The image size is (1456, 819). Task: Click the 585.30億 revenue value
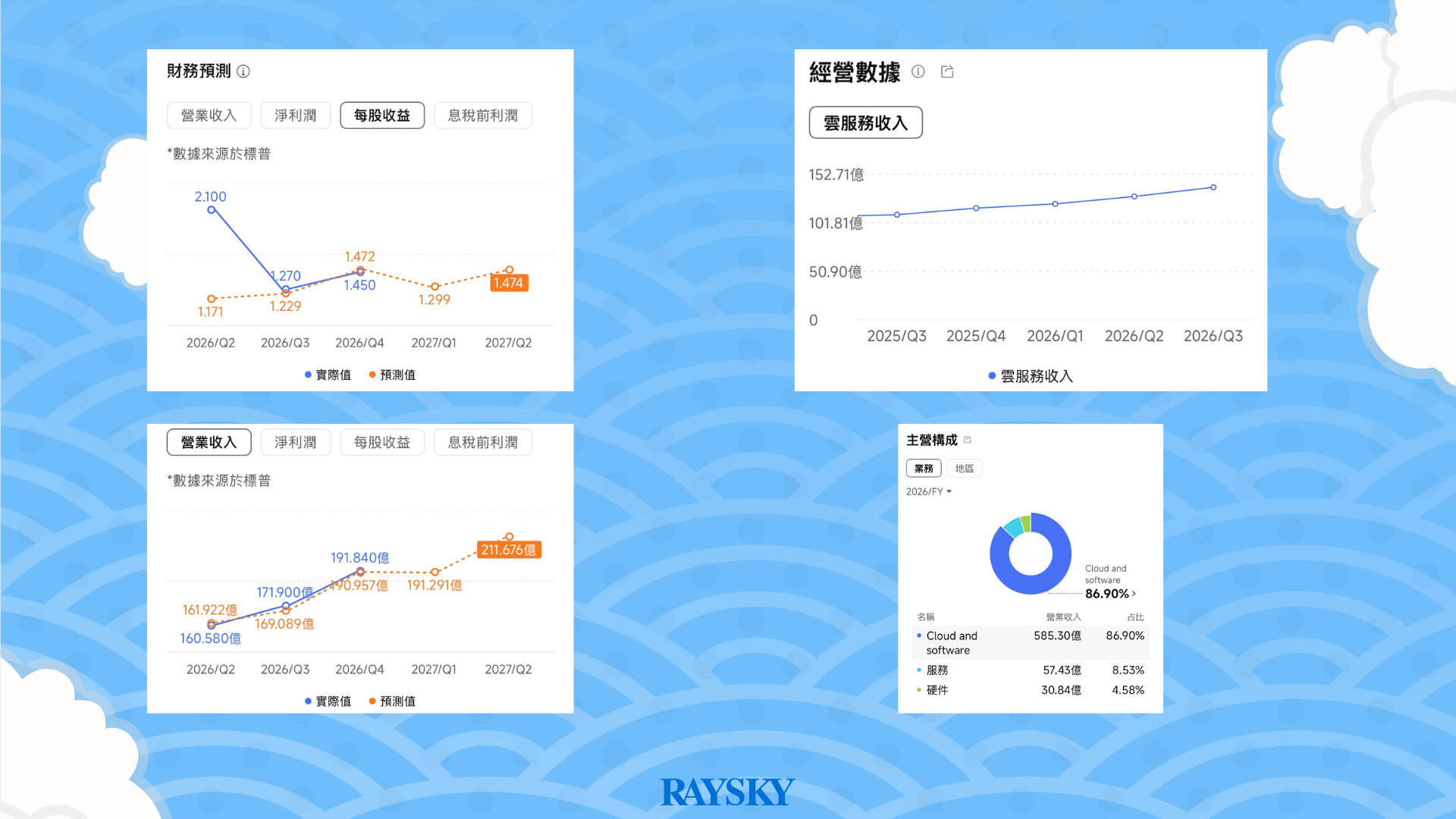click(x=1057, y=635)
